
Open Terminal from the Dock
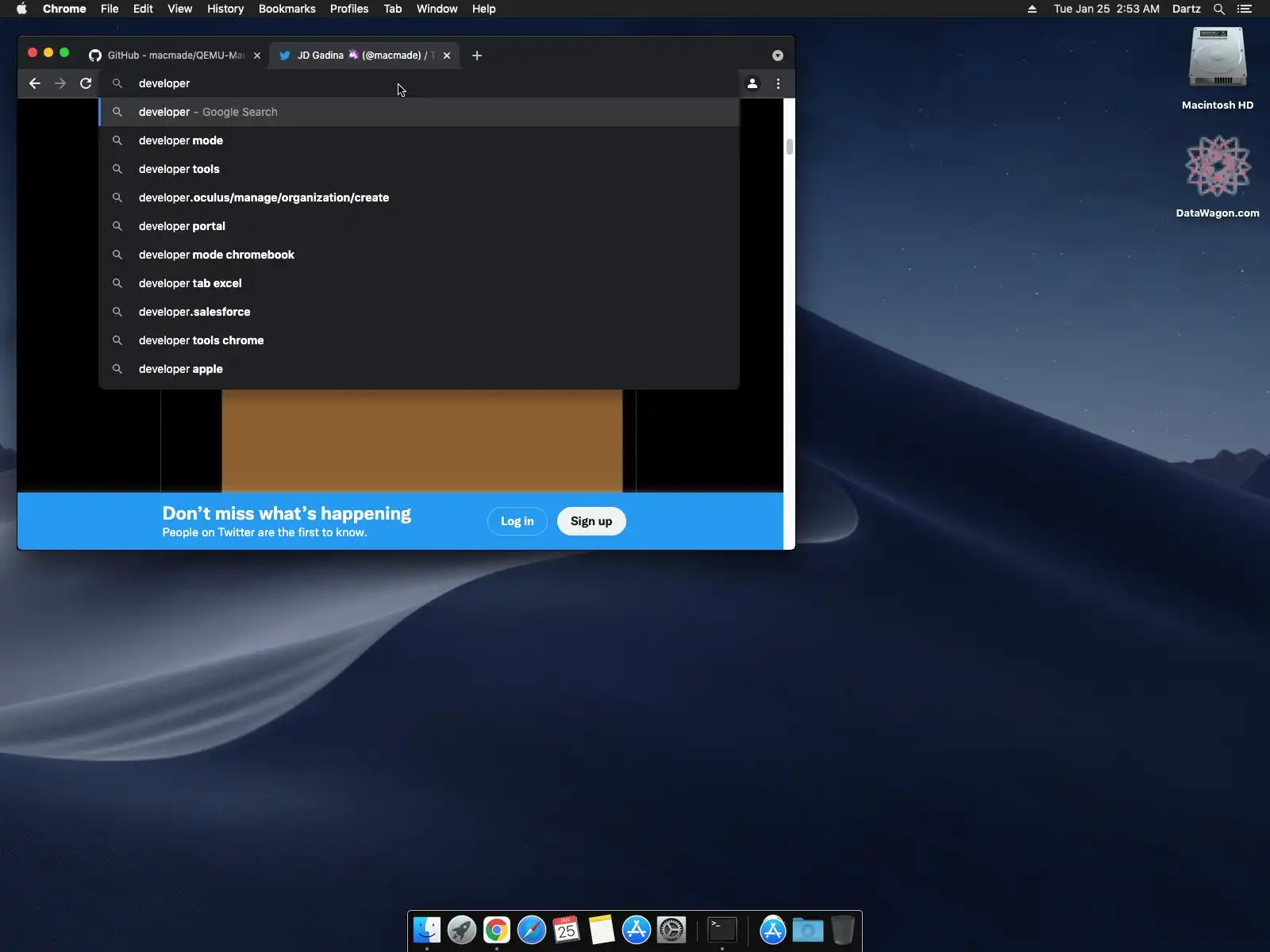click(x=722, y=930)
